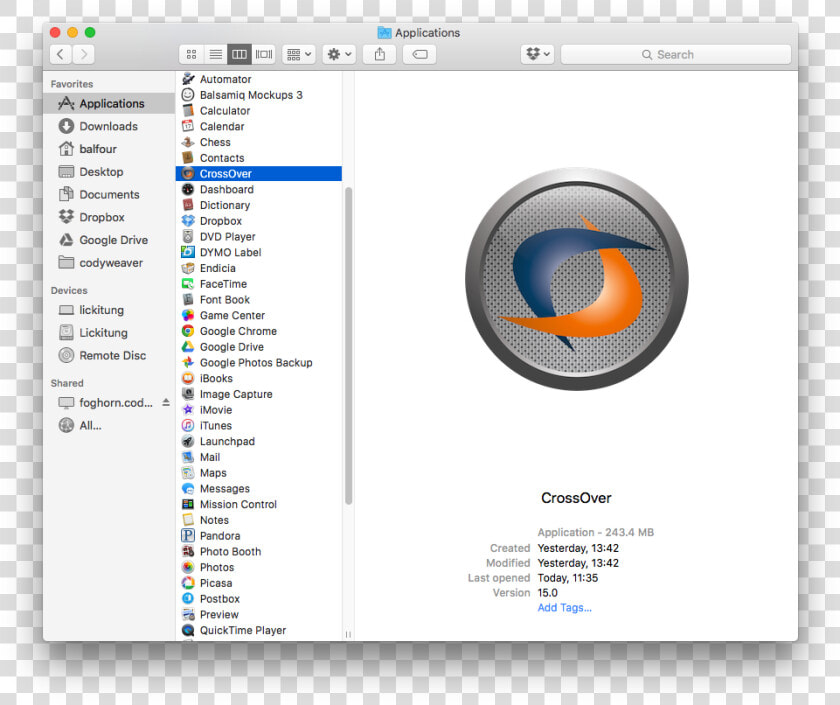840x705 pixels.
Task: Open Google Drive in the sidebar
Action: point(109,240)
